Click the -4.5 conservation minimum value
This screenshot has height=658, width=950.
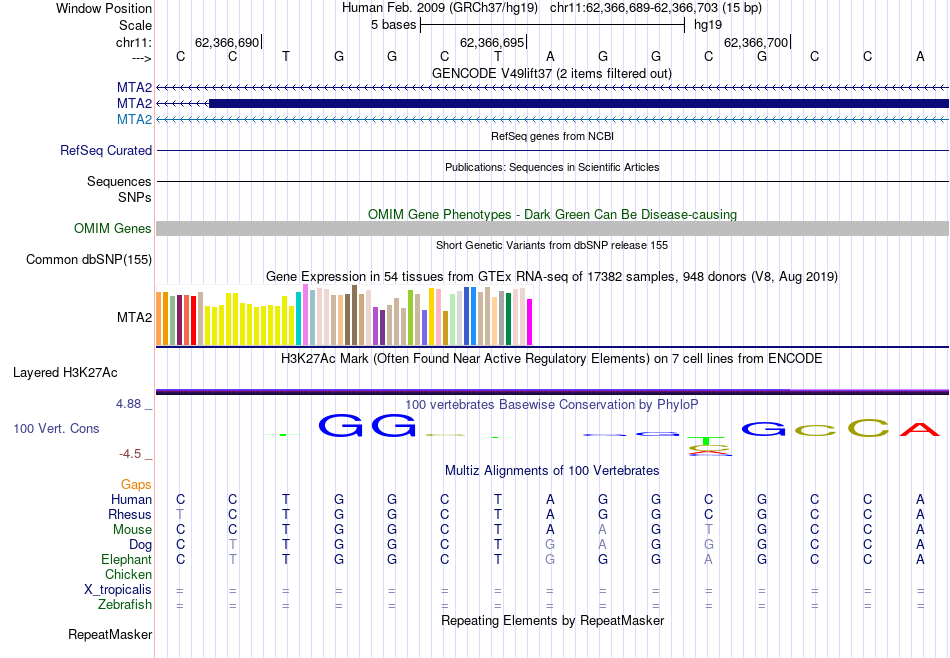[130, 454]
